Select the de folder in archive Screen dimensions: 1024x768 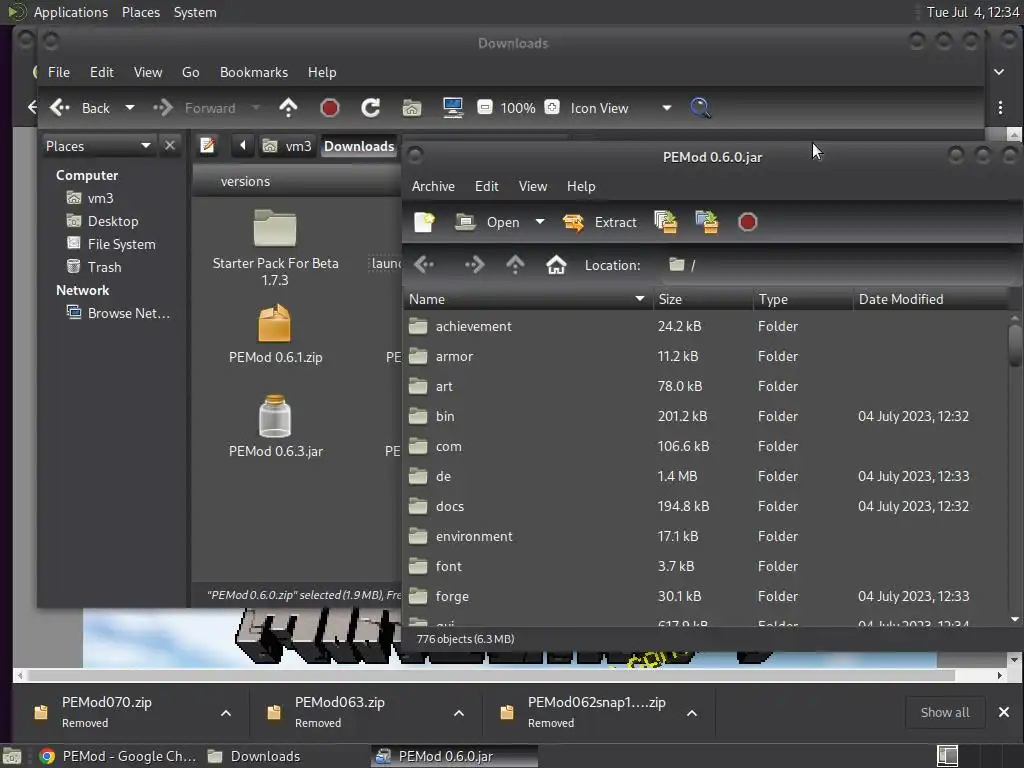click(x=705, y=476)
